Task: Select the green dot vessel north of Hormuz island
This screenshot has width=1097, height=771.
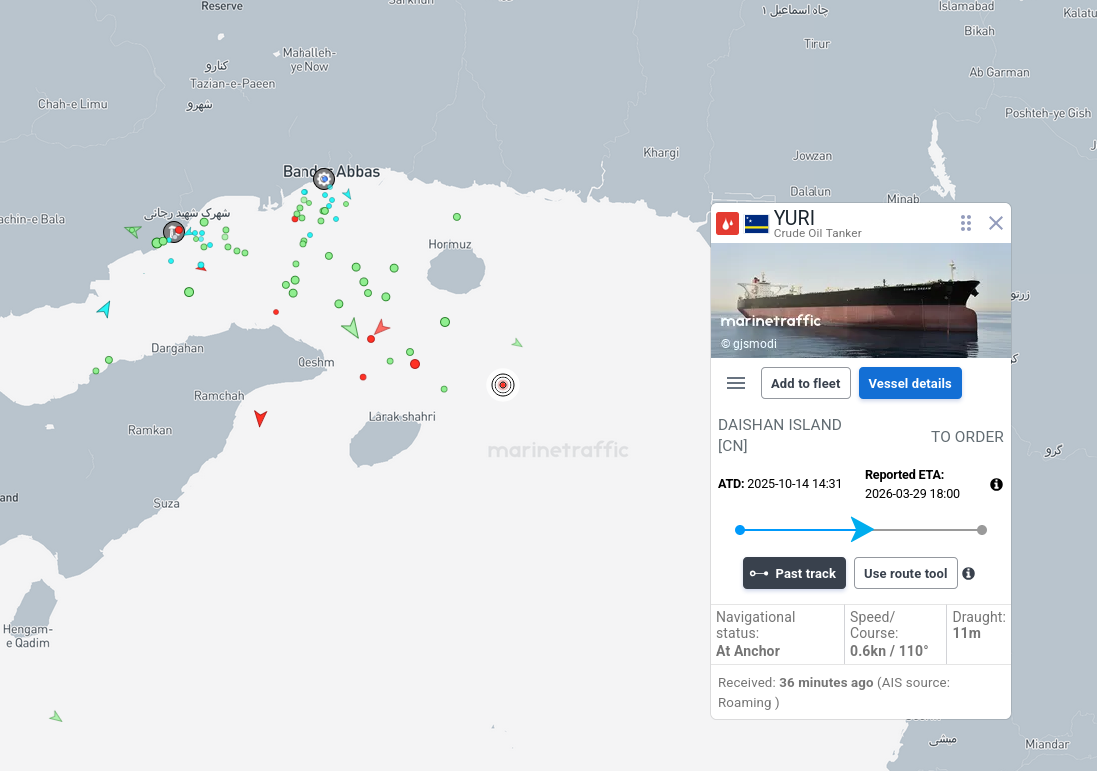Action: (x=457, y=217)
